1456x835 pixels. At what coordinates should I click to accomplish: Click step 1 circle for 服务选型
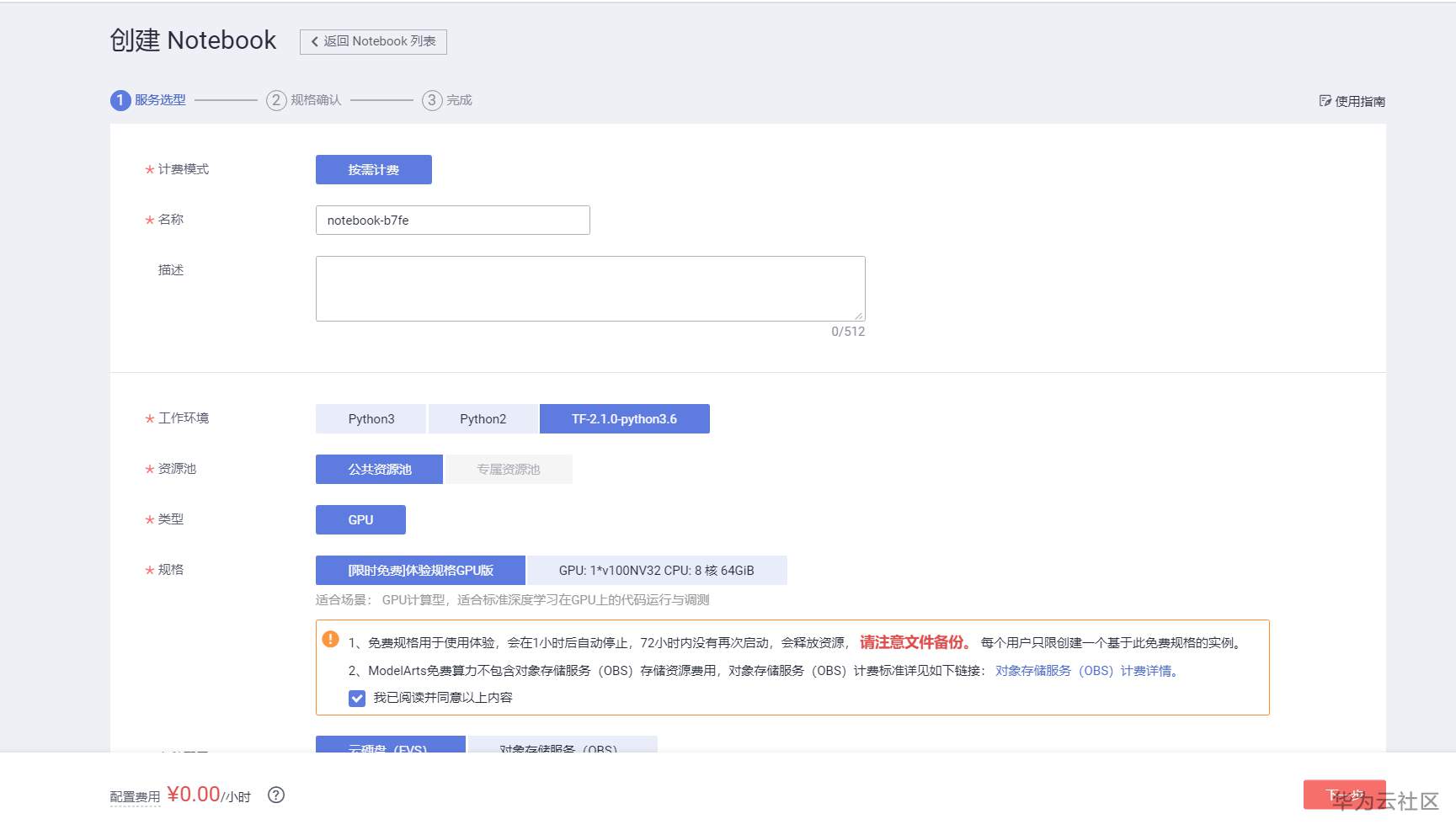pyautogui.click(x=120, y=100)
